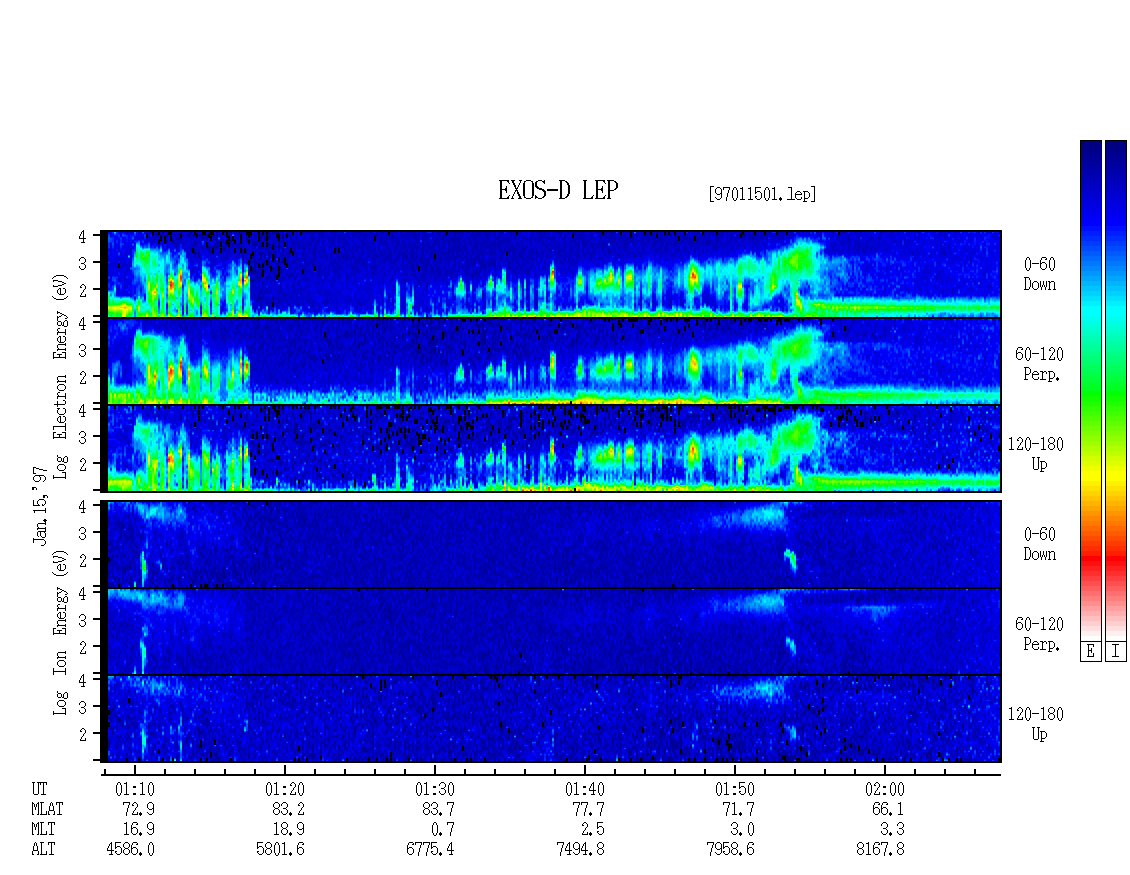This screenshot has height=875, width=1130.
Task: Click the ALT value 5801.6
Action: (280, 850)
